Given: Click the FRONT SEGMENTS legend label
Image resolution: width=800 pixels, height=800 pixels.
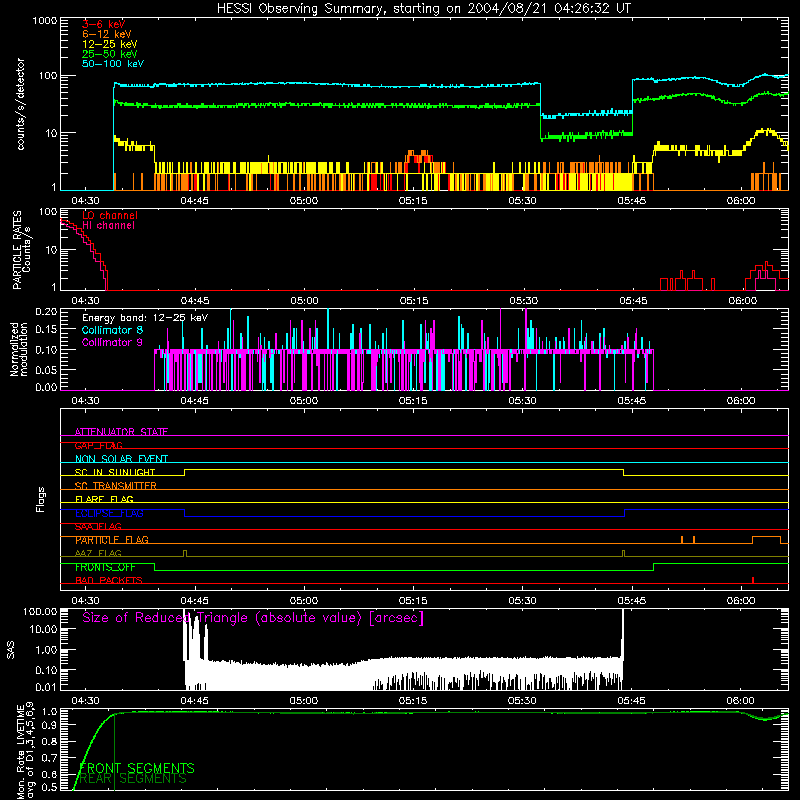Looking at the screenshot, I should tap(137, 768).
